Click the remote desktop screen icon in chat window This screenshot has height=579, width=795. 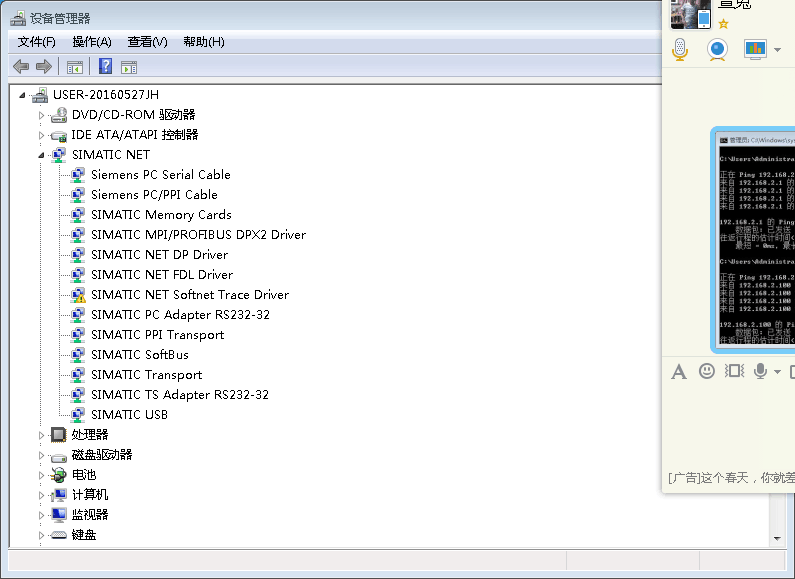(x=755, y=50)
